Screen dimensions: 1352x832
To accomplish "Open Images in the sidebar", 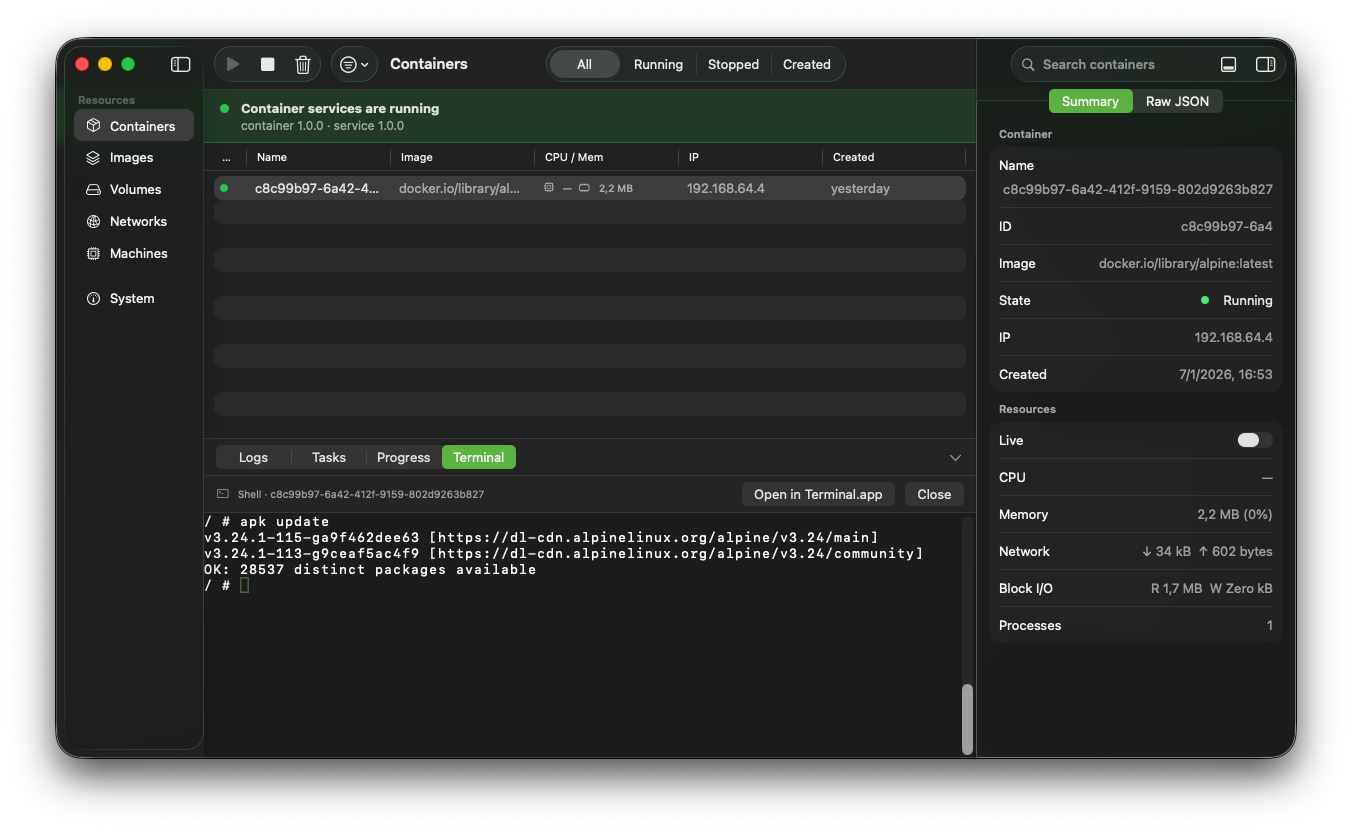I will [x=134, y=157].
